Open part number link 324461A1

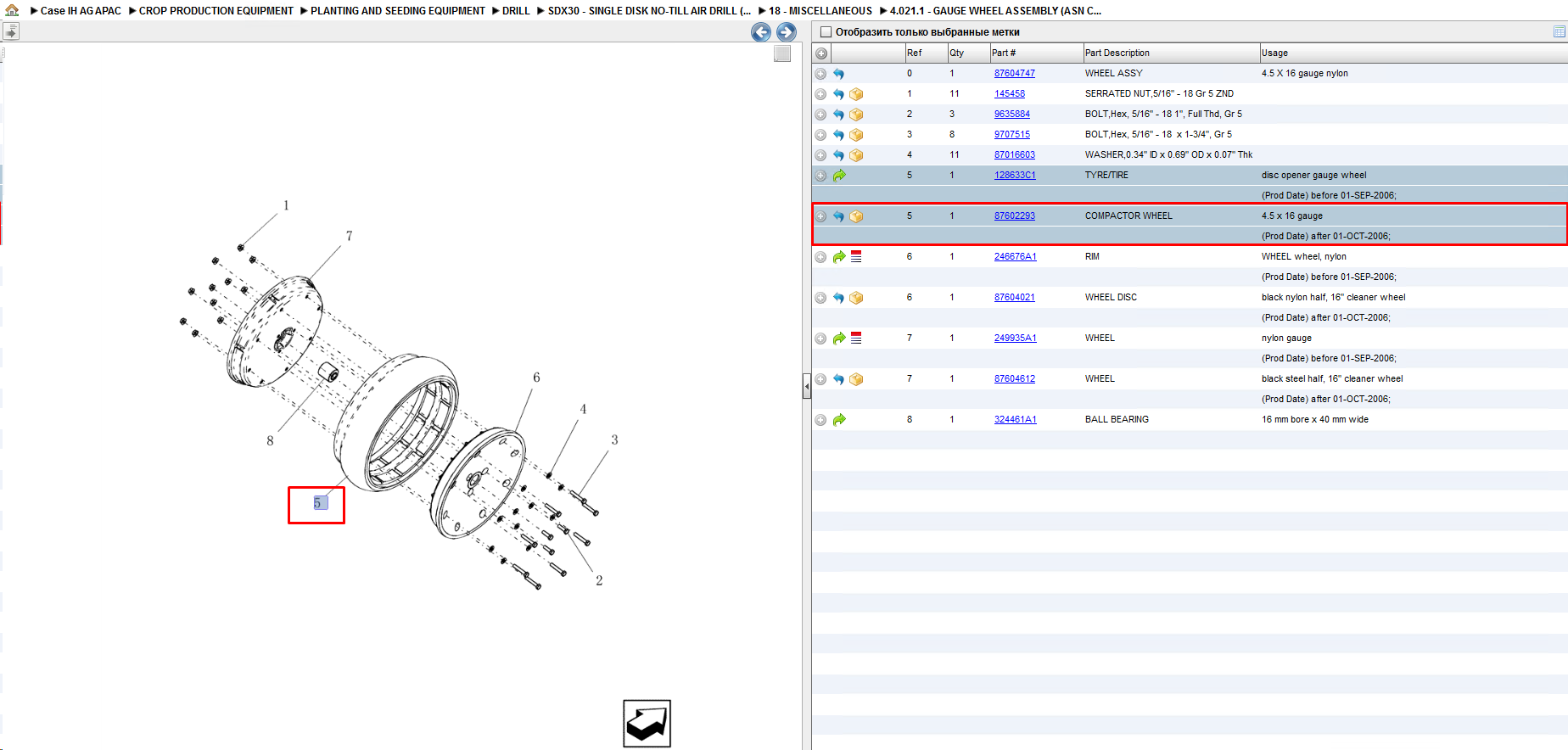pyautogui.click(x=1015, y=420)
